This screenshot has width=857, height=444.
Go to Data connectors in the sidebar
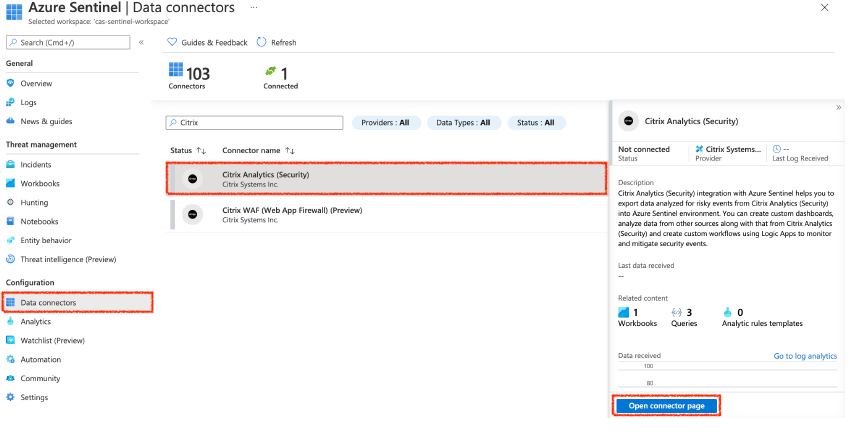pos(48,302)
